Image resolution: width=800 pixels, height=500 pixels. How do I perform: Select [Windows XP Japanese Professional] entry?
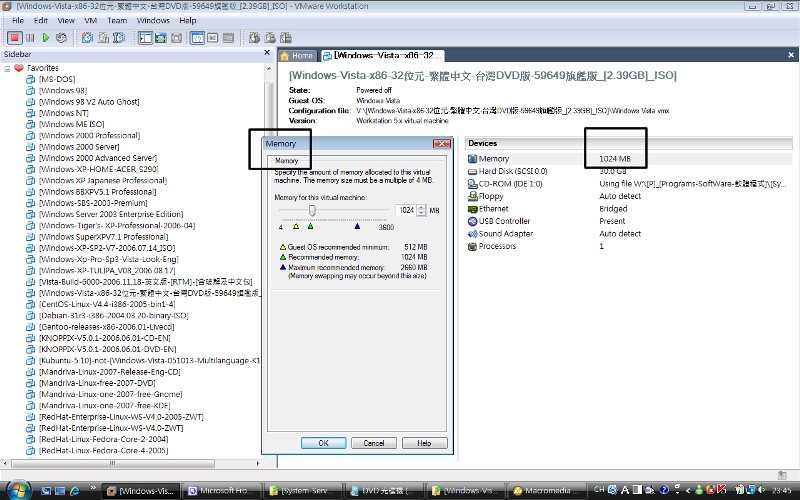[x=103, y=181]
